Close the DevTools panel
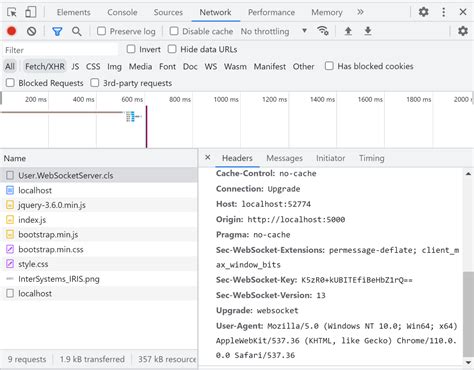This screenshot has height=370, width=474. tap(463, 12)
